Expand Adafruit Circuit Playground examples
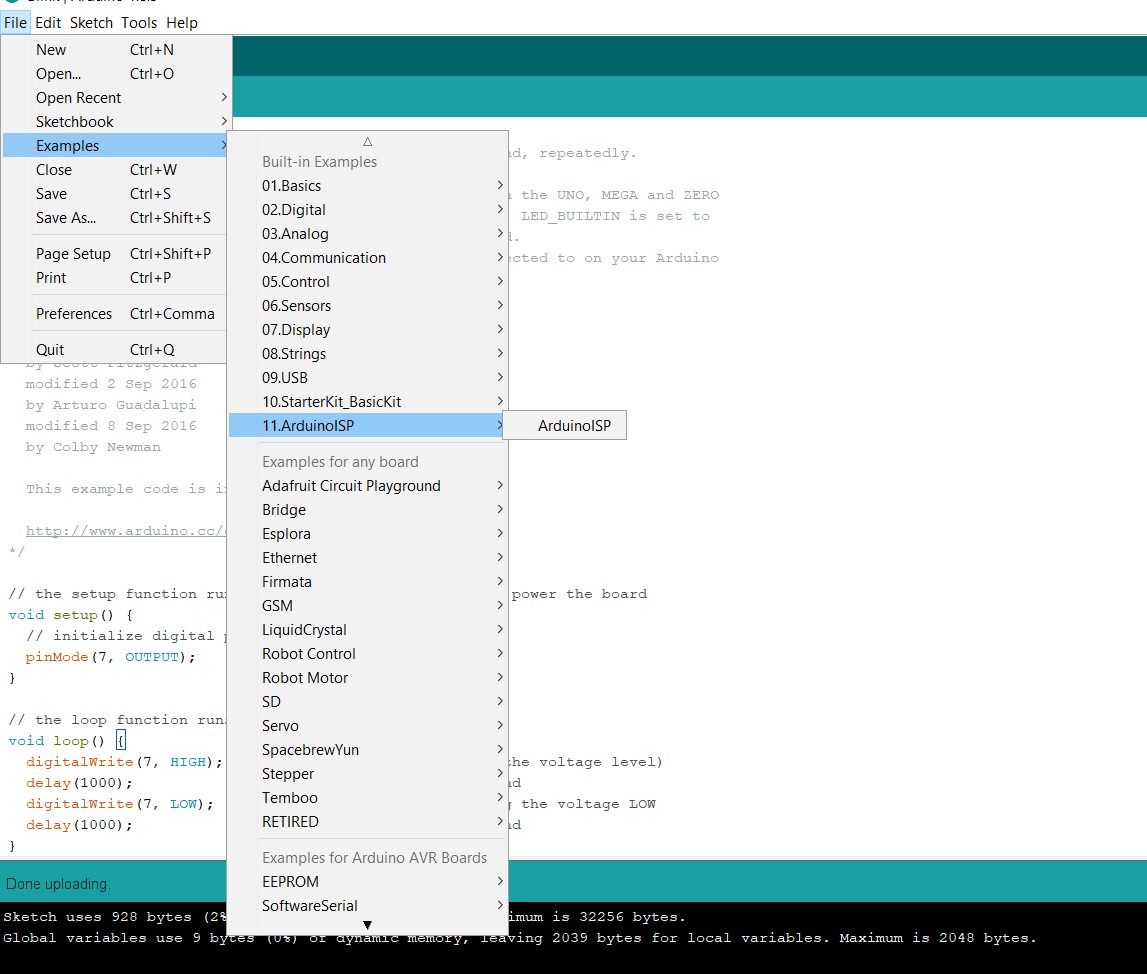Viewport: 1147px width, 974px height. (x=368, y=486)
